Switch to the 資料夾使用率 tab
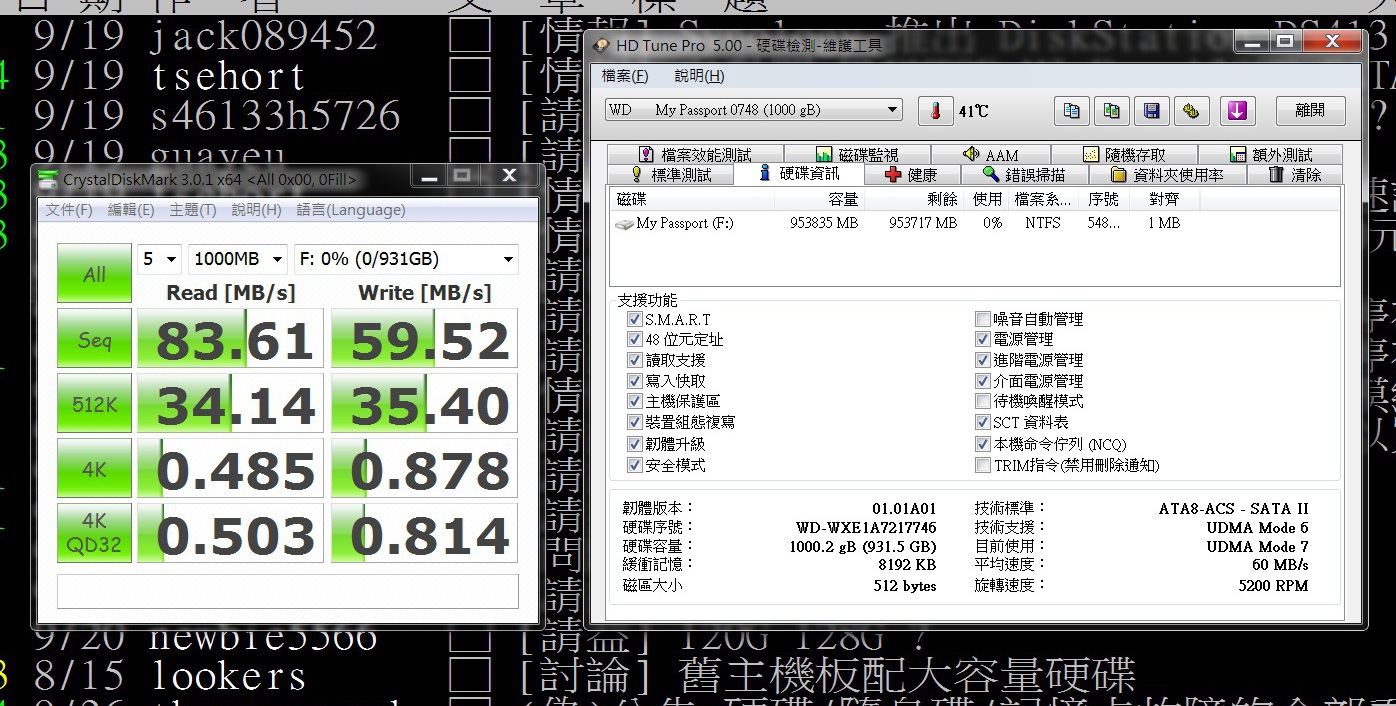 click(1166, 175)
